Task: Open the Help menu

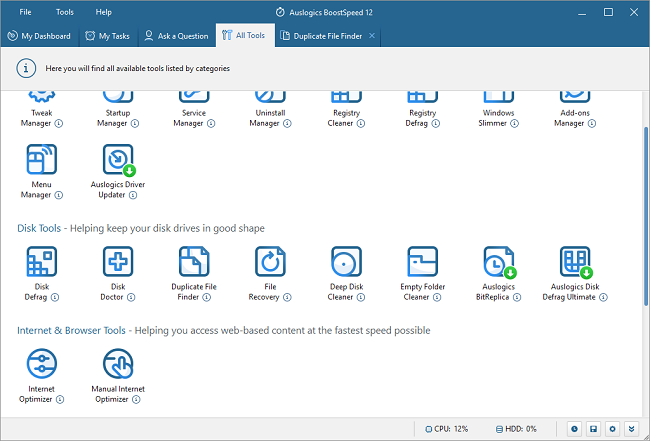Action: coord(103,12)
